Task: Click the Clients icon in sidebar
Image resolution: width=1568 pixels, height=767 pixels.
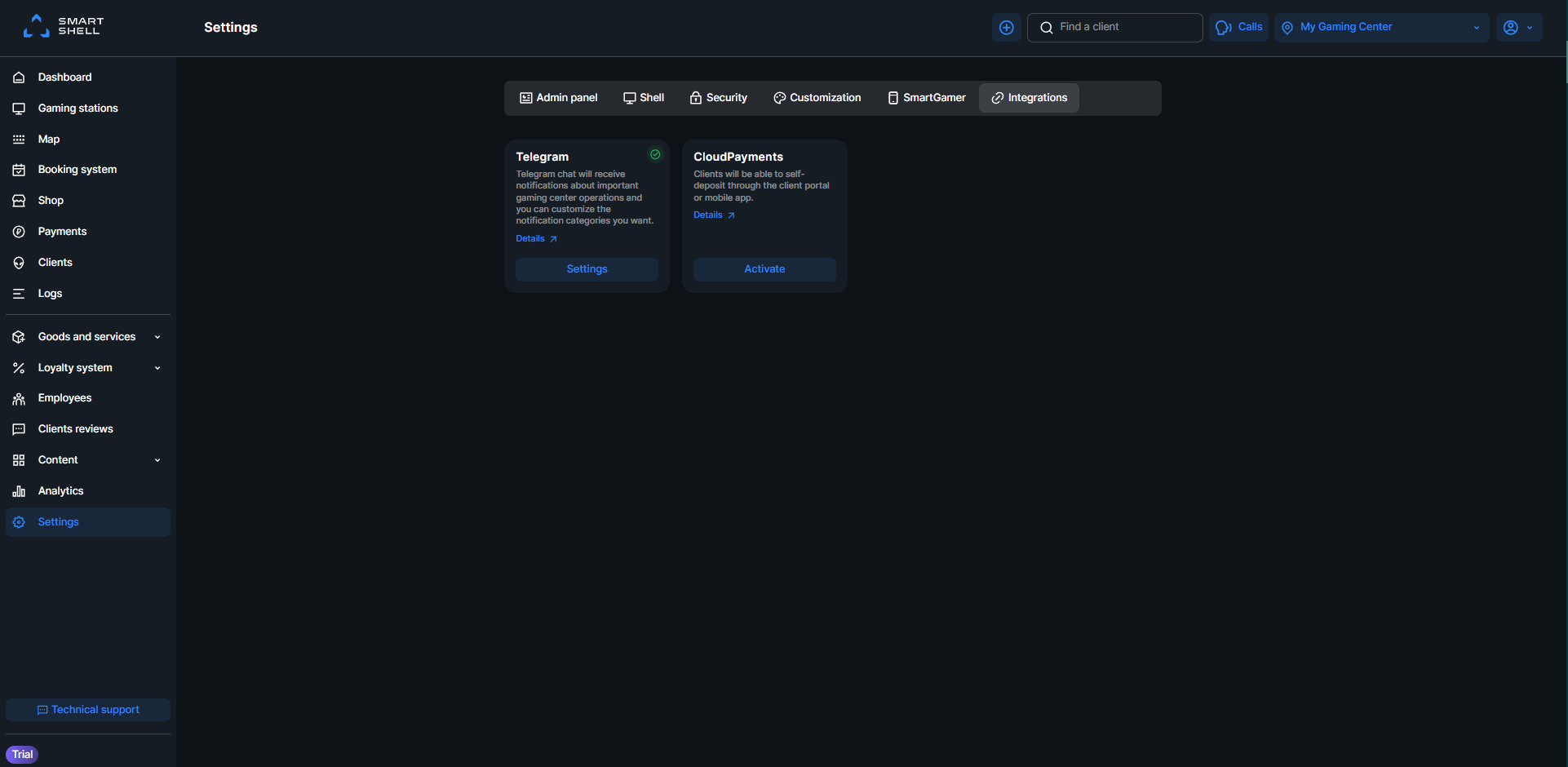Action: tap(19, 263)
